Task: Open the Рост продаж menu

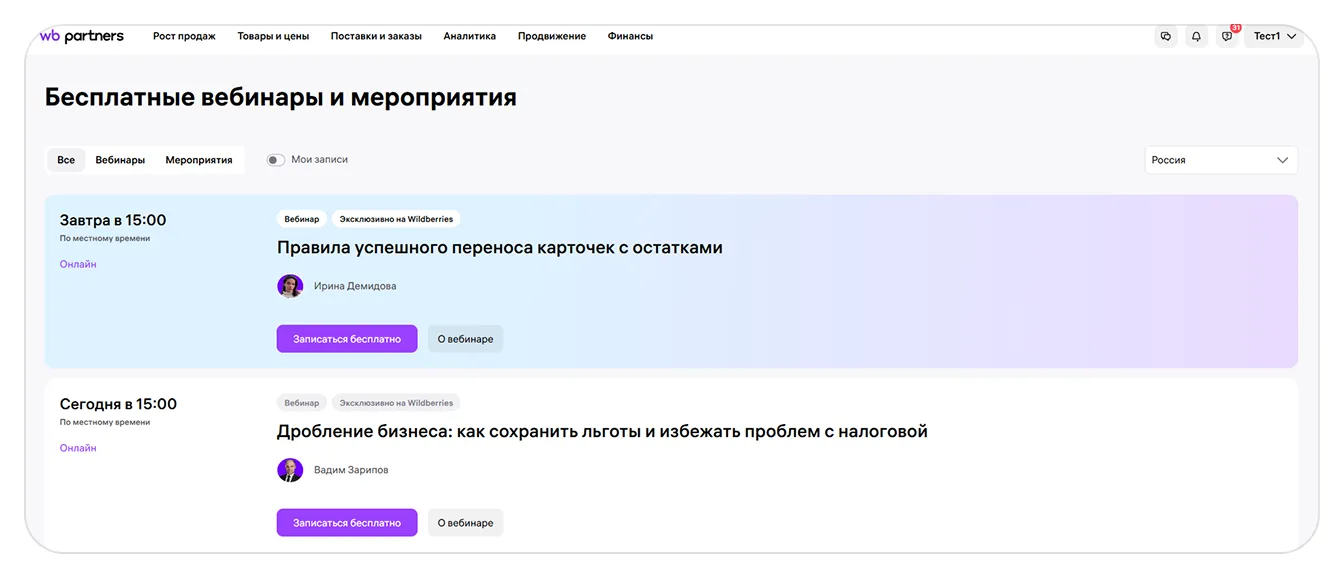Action: 184,37
